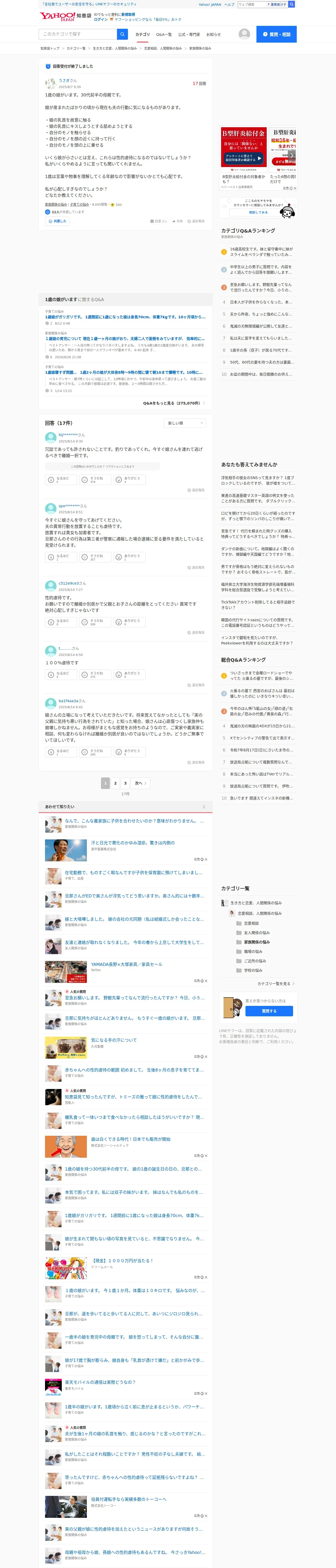Open the 新しい順 sort dropdown
Screen dimensions: 336x1568
(185, 423)
